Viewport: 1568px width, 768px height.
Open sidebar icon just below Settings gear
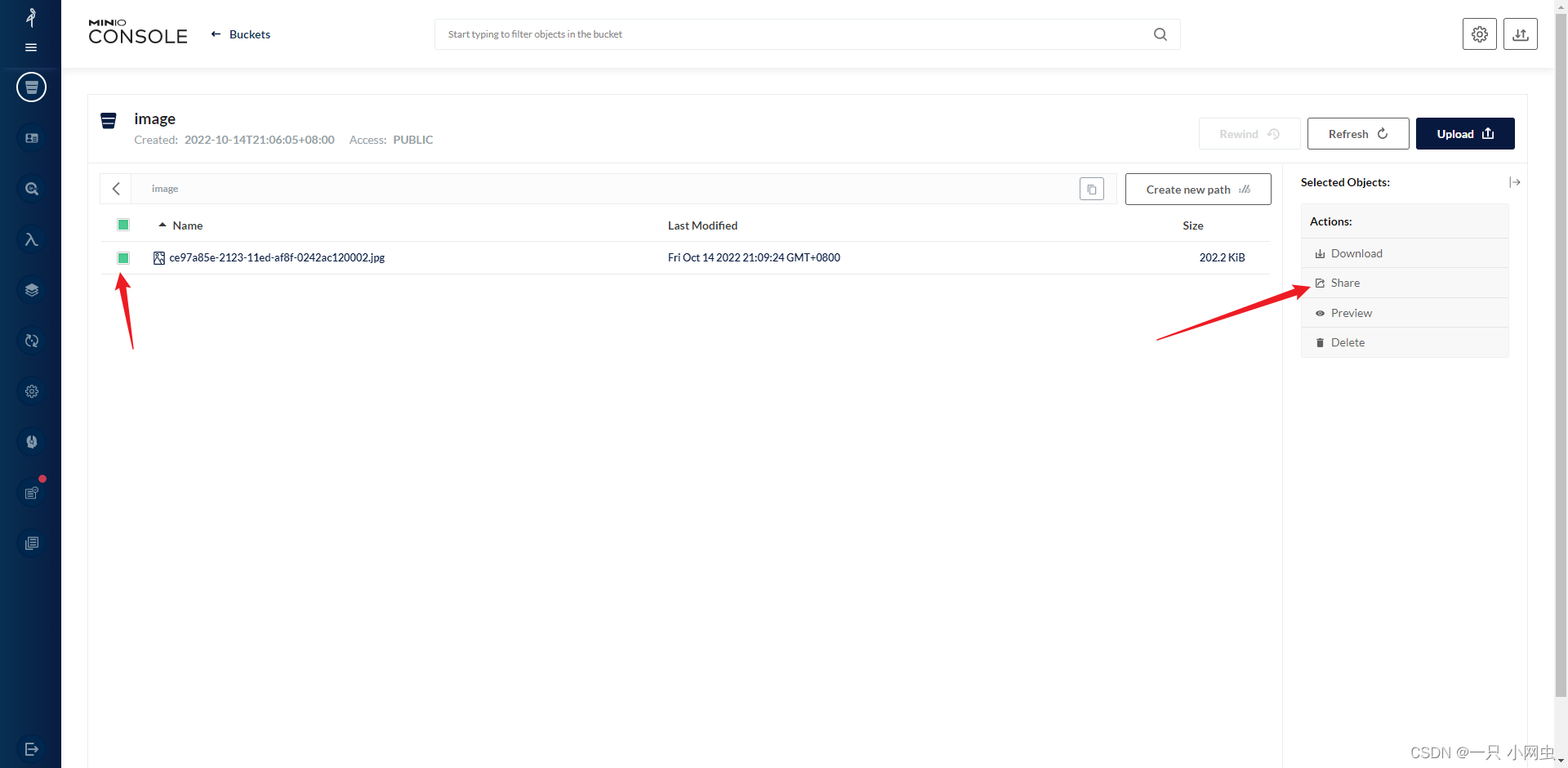tap(31, 442)
